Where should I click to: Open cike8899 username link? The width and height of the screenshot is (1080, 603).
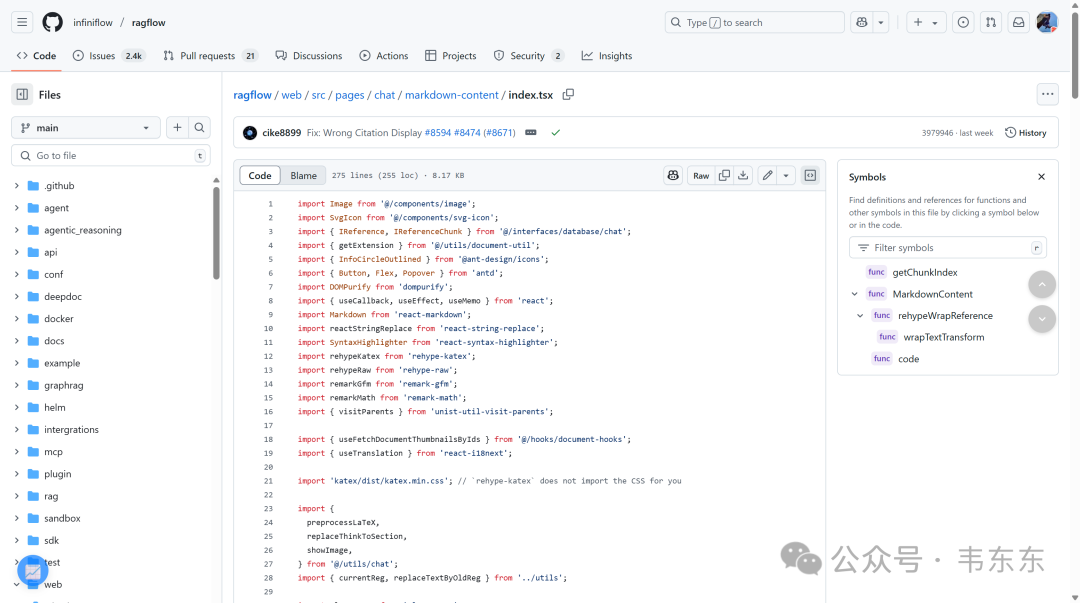tap(282, 133)
